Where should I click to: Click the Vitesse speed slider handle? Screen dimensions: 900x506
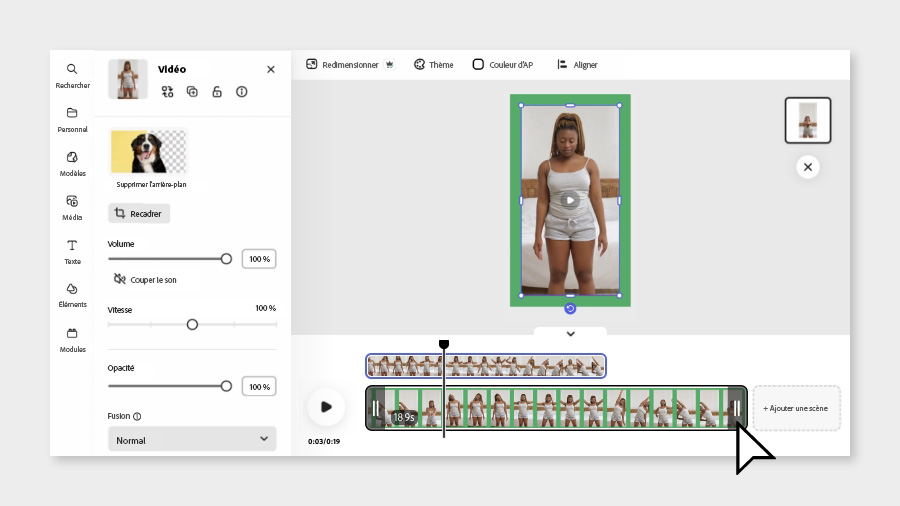point(192,325)
